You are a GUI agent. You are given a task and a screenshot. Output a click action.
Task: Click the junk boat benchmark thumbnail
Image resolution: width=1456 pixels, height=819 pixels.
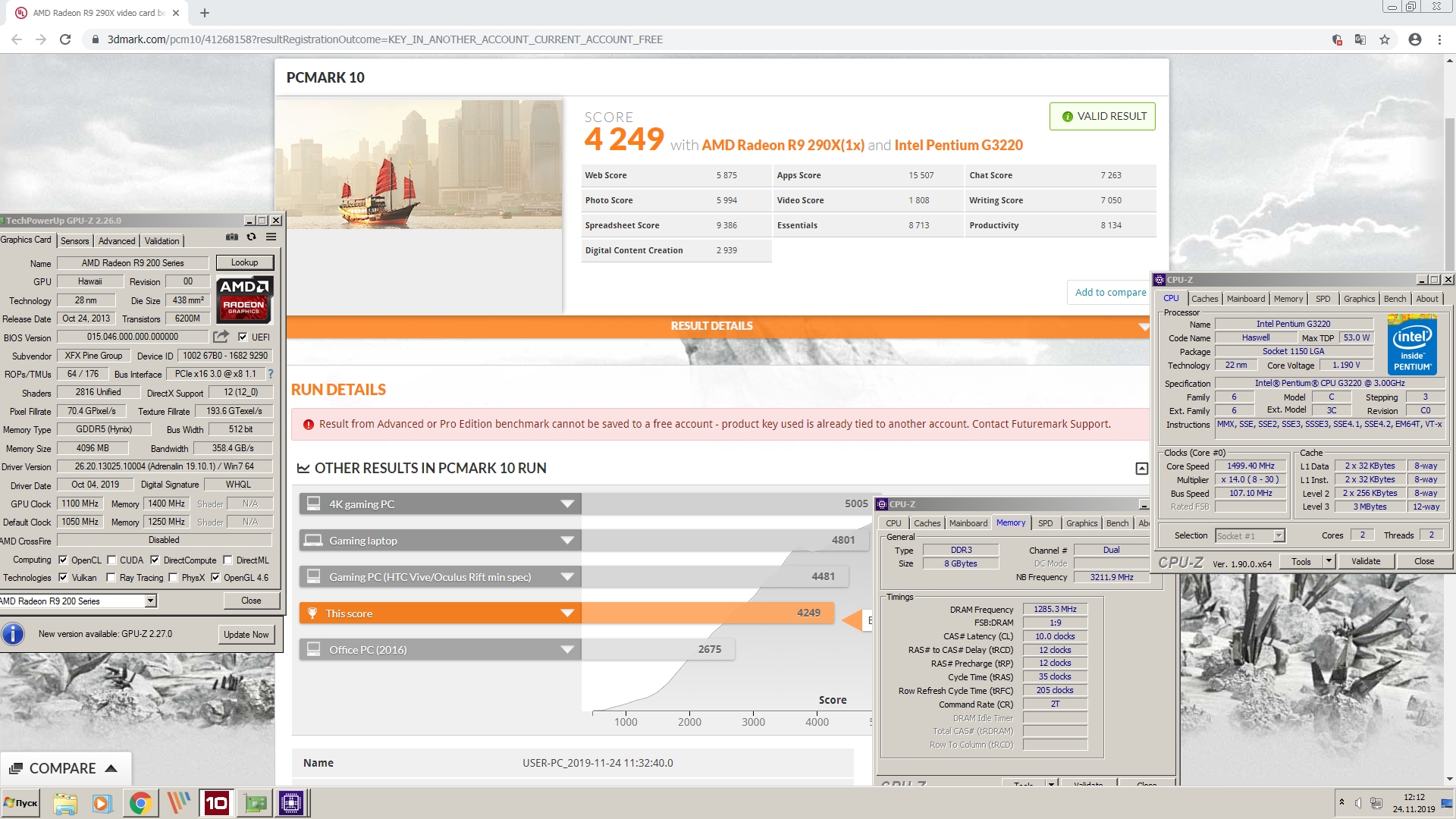coord(419,165)
